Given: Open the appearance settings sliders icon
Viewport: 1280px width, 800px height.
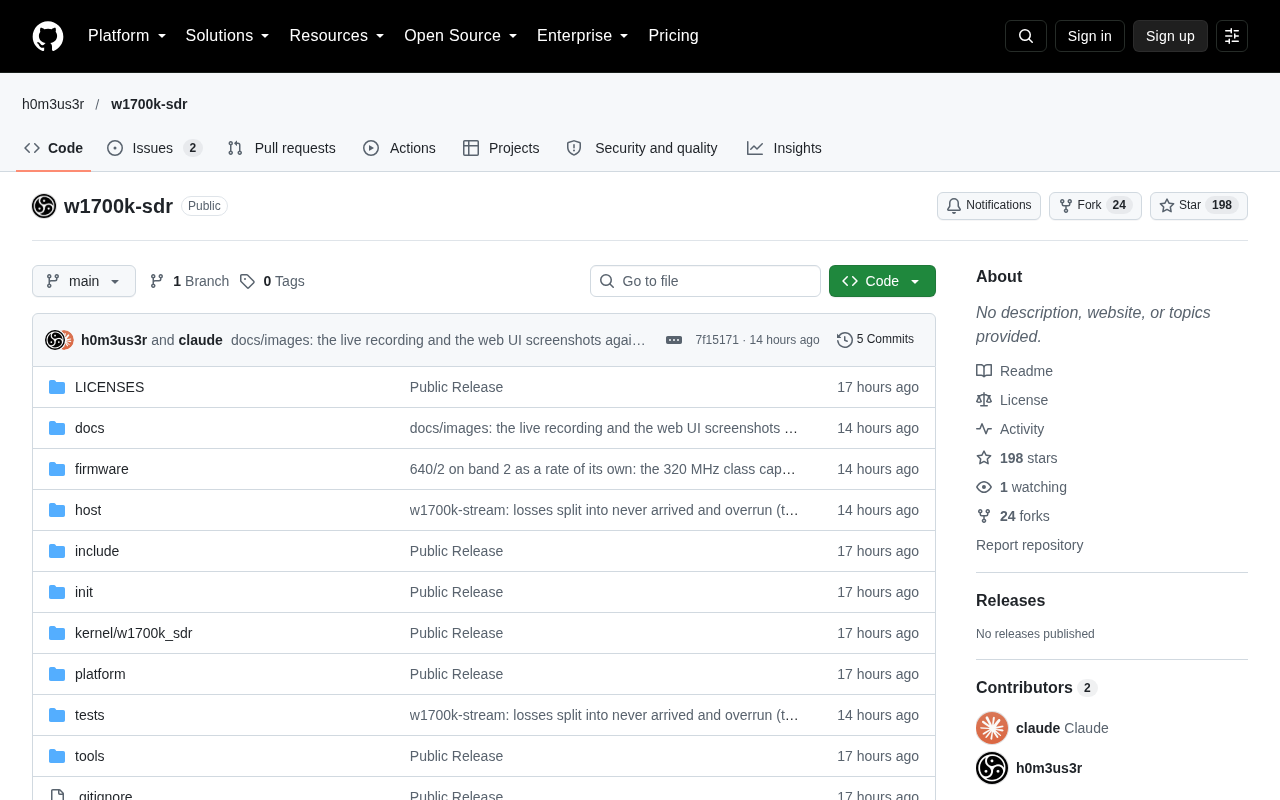Looking at the screenshot, I should 1232,36.
